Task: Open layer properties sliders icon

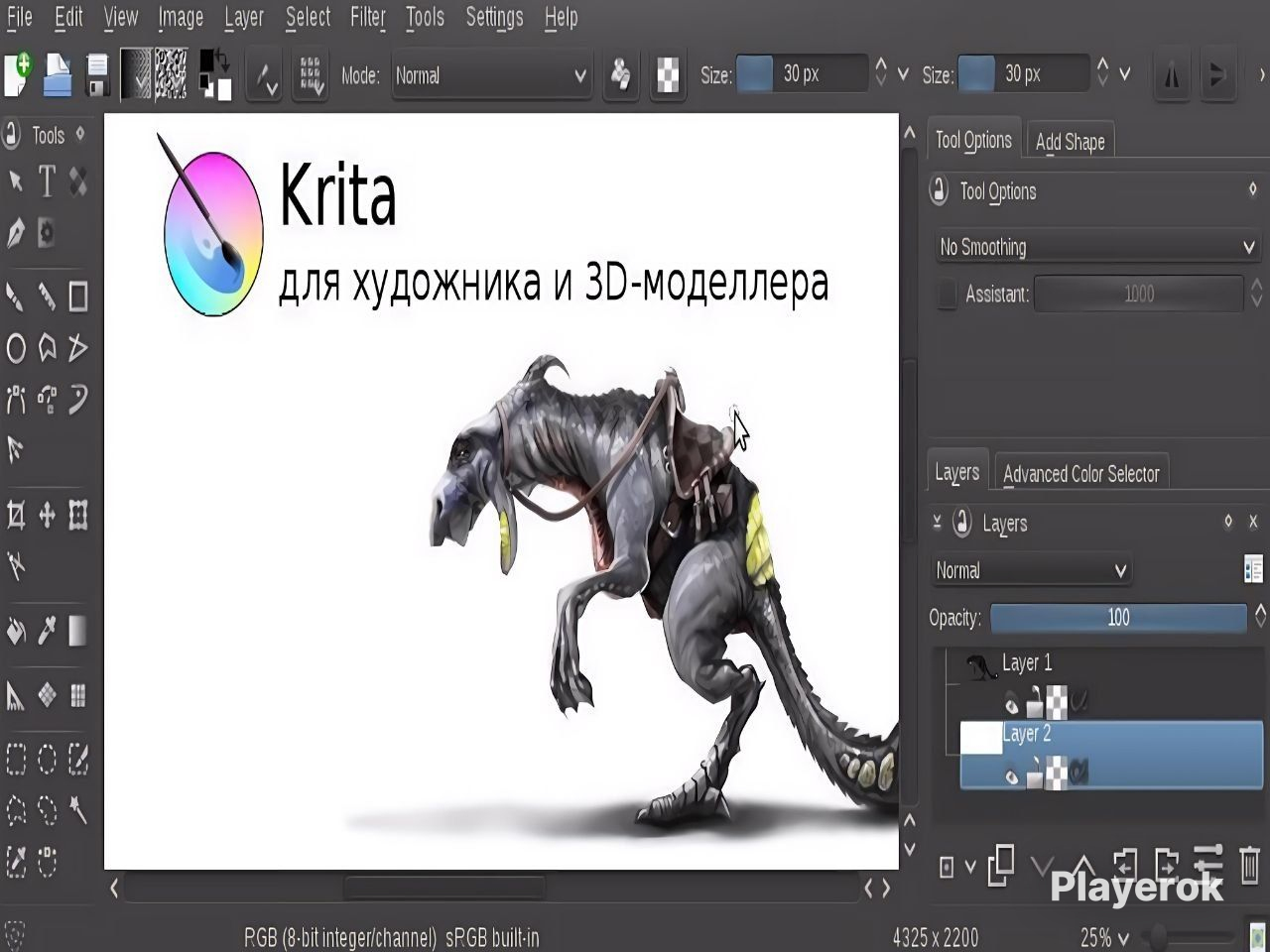Action: [x=1207, y=865]
